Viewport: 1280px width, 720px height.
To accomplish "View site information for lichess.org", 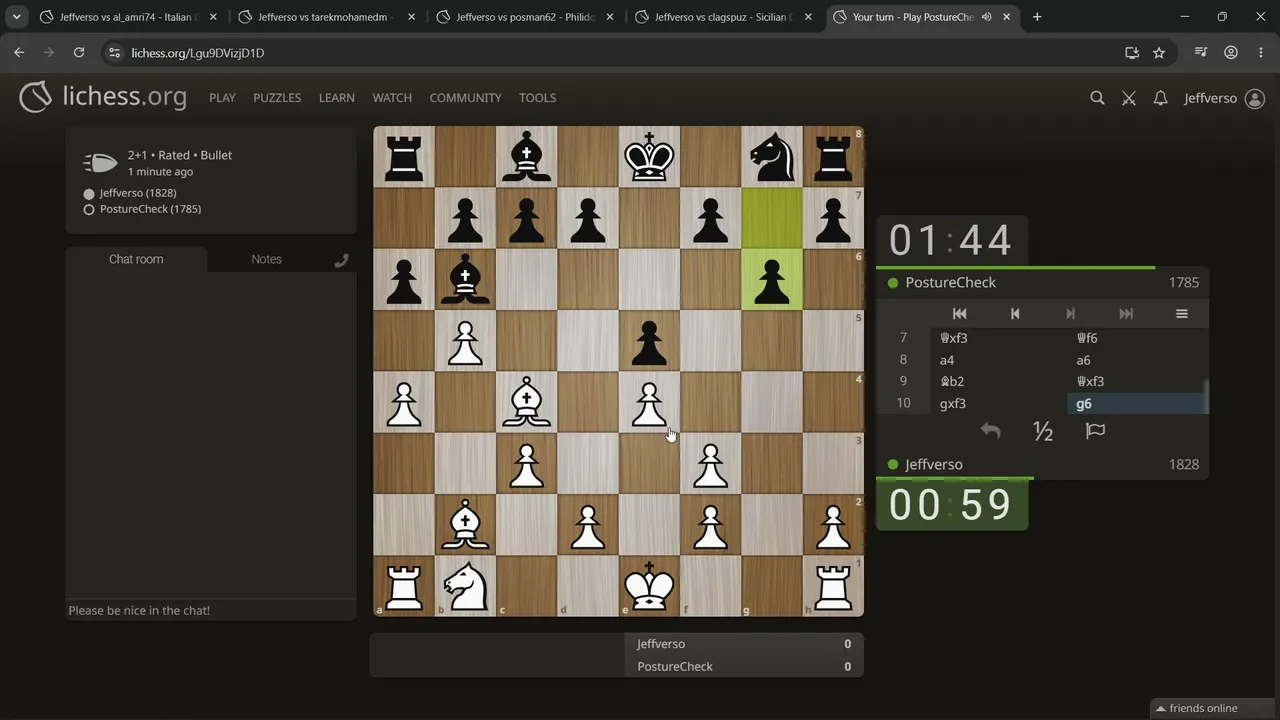I will point(114,53).
